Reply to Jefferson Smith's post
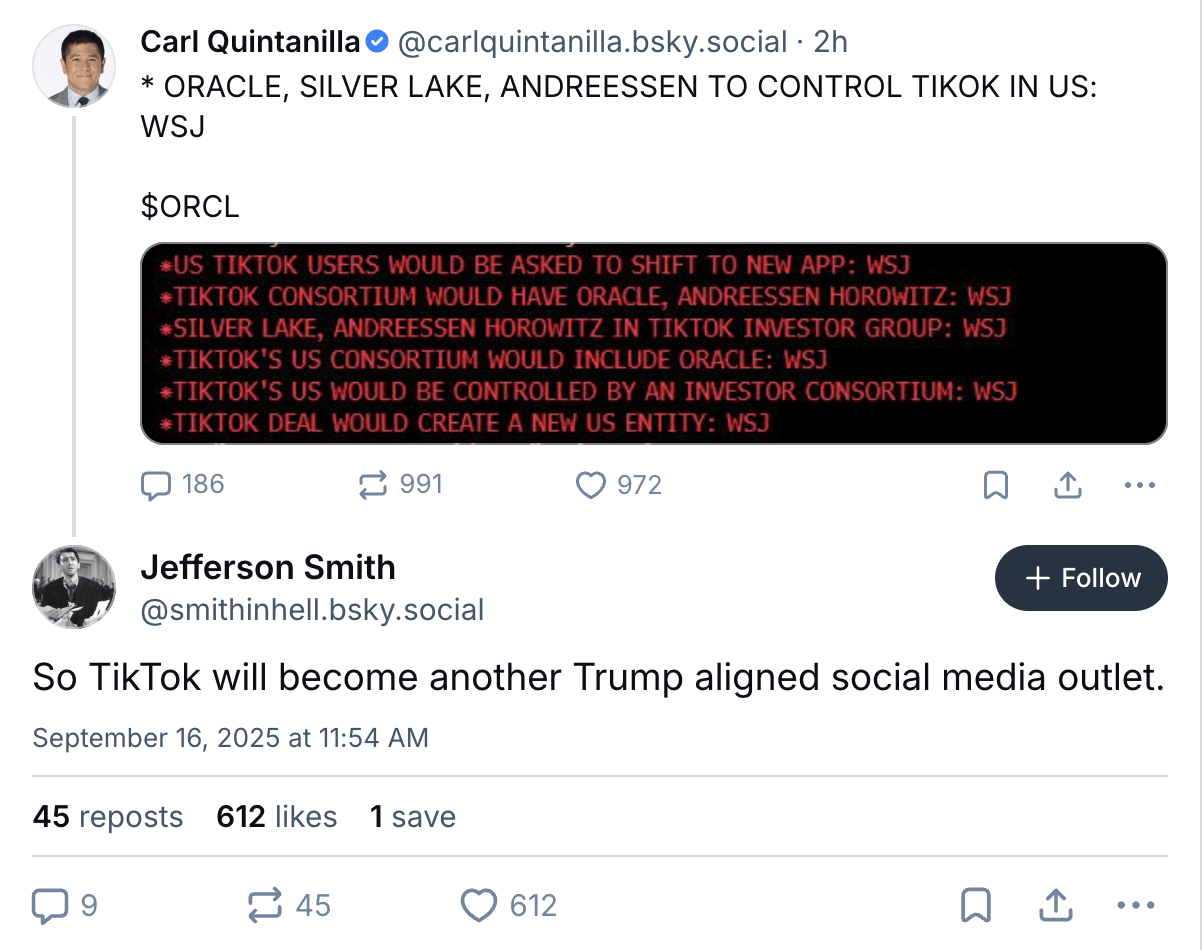1202x950 pixels. (x=49, y=906)
